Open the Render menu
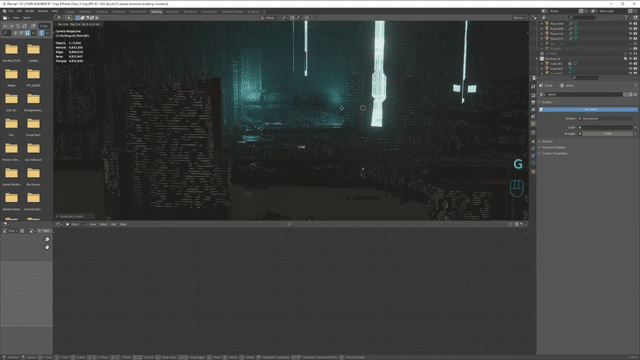The image size is (640, 360). point(29,11)
